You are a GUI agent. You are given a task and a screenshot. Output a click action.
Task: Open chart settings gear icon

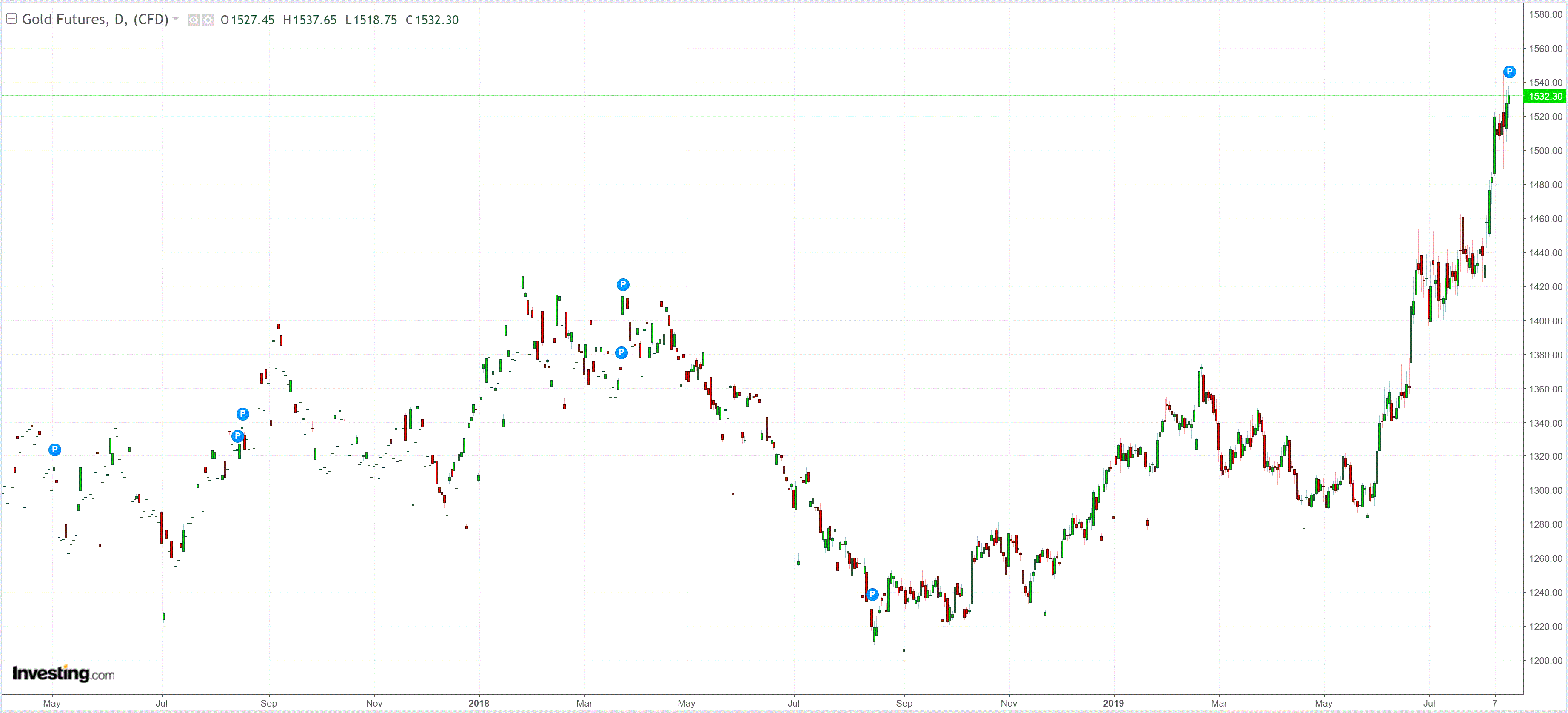pos(208,20)
